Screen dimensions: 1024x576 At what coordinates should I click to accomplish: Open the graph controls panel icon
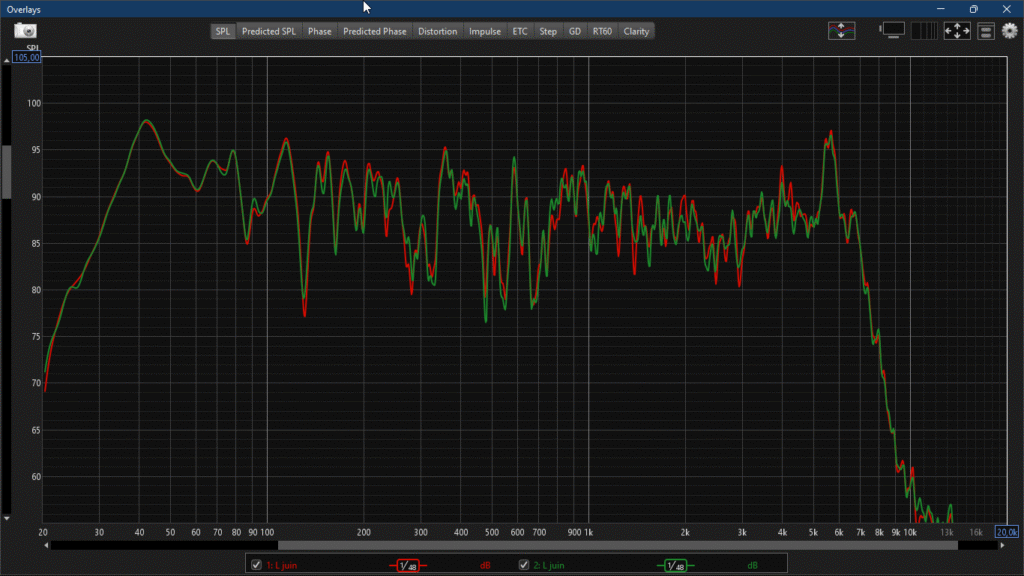click(x=986, y=31)
